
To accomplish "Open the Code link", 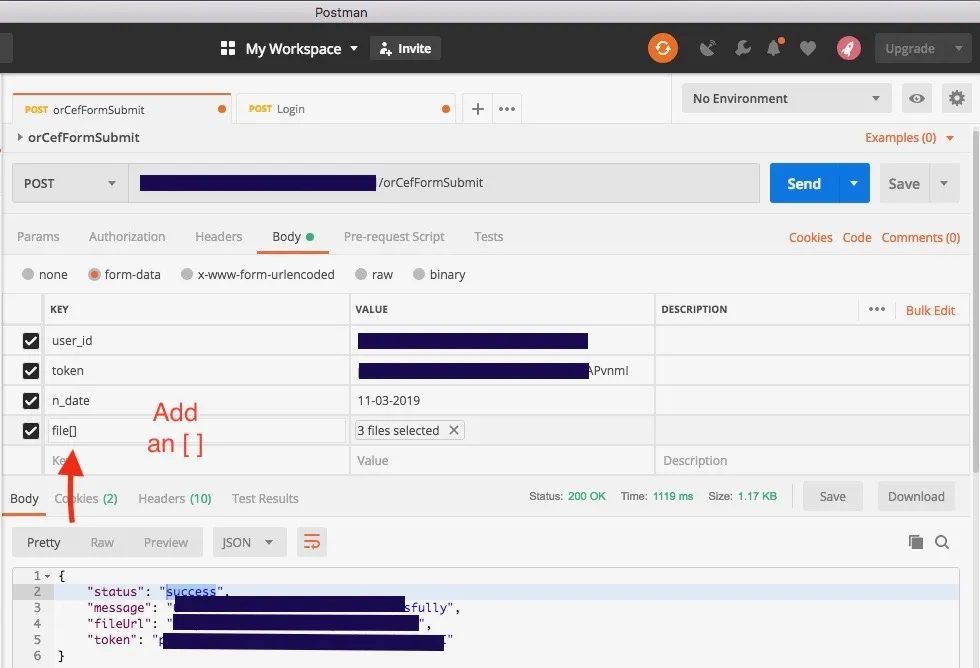I will pyautogui.click(x=856, y=237).
